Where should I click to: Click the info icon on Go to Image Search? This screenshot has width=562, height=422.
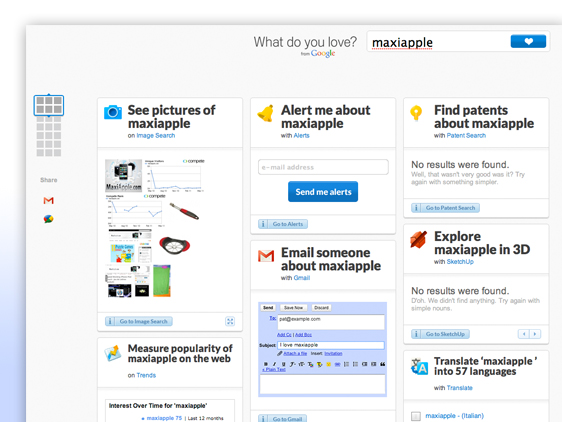click(110, 321)
